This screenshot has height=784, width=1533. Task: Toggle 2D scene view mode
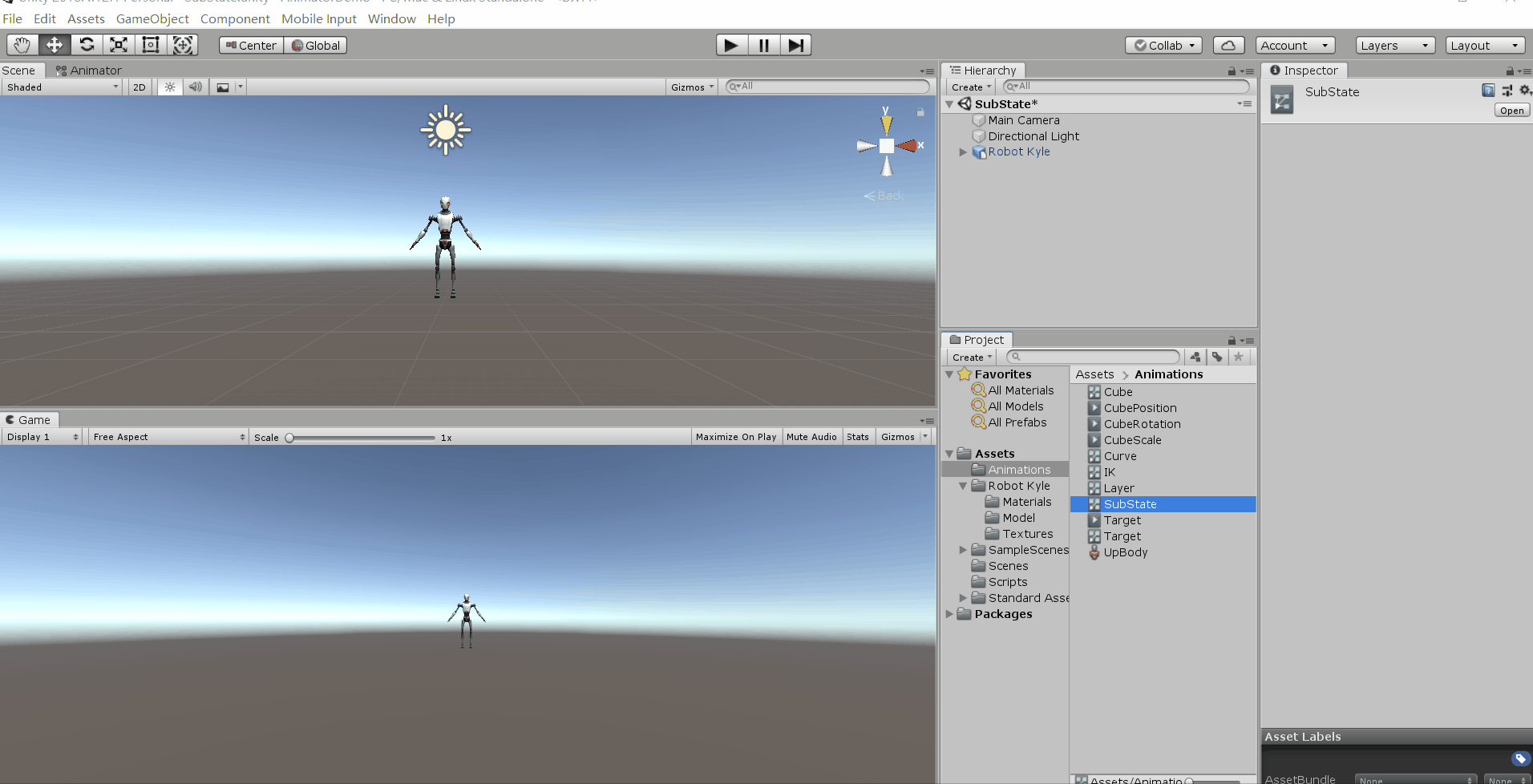point(140,87)
